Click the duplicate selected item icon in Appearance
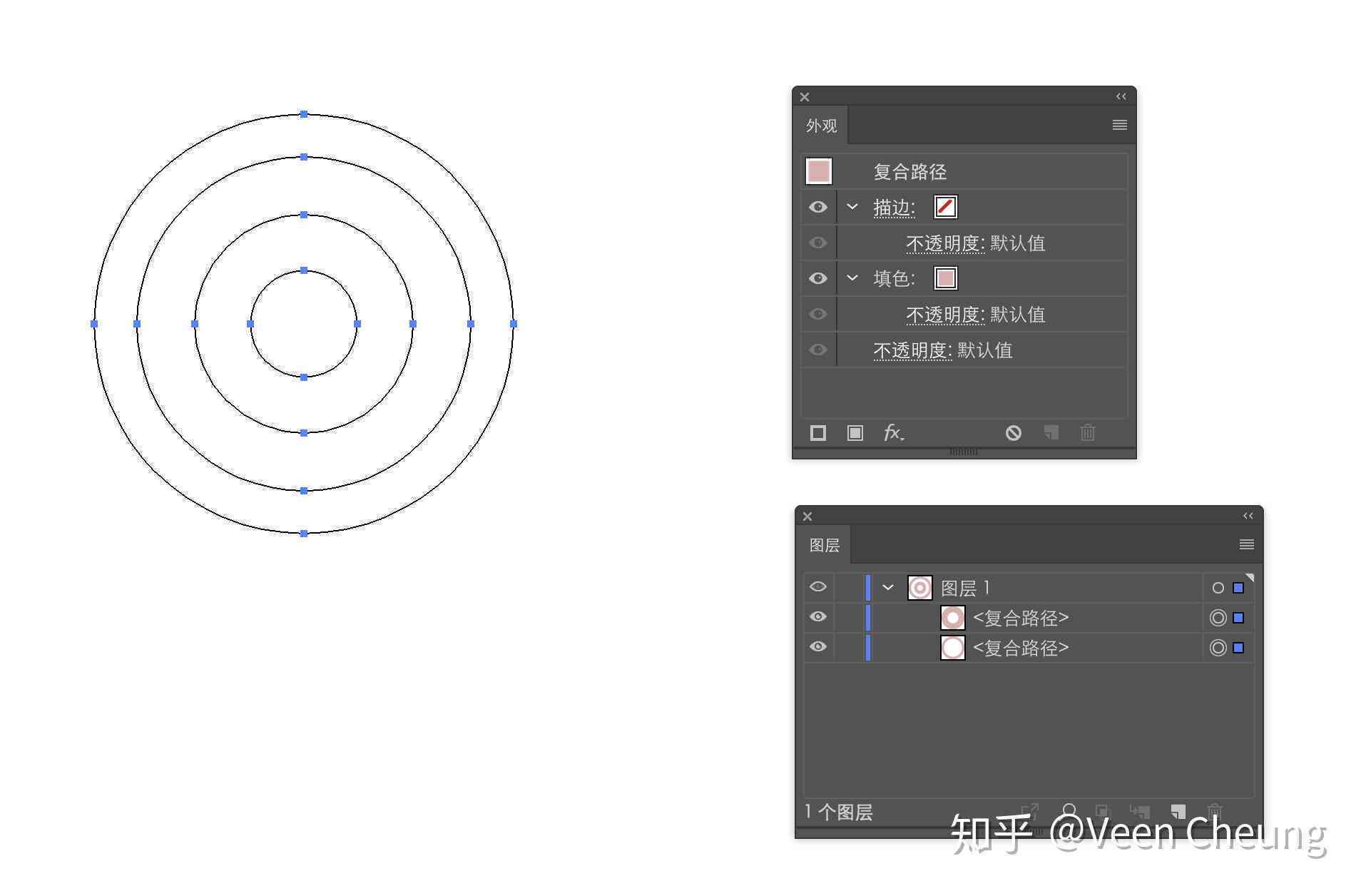This screenshot has height=896, width=1361. tap(1051, 432)
